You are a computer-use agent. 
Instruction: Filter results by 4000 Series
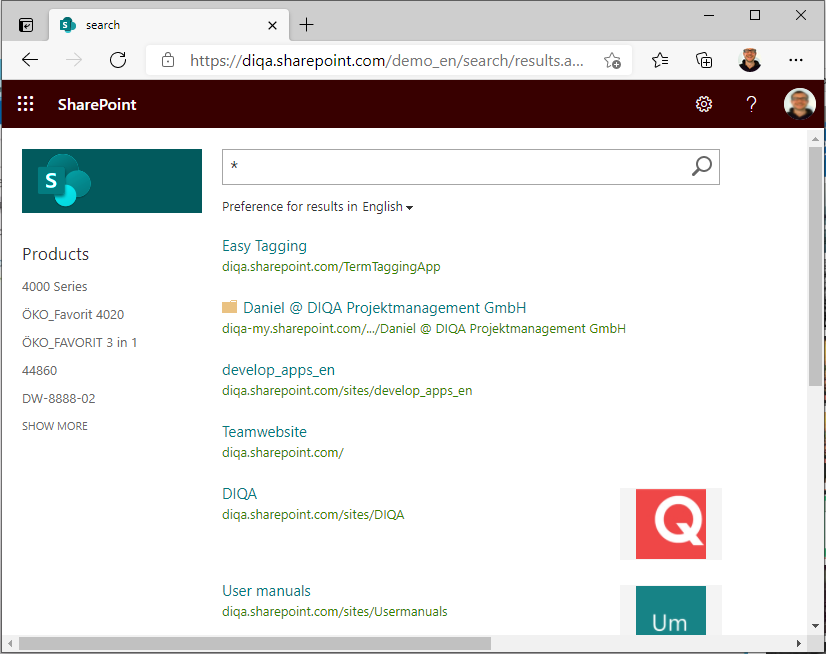click(55, 287)
